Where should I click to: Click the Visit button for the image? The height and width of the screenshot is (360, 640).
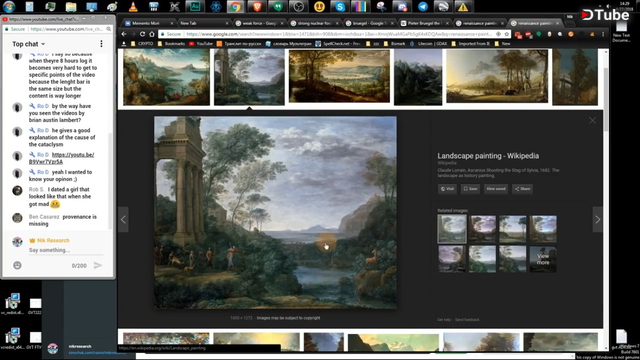(x=447, y=189)
